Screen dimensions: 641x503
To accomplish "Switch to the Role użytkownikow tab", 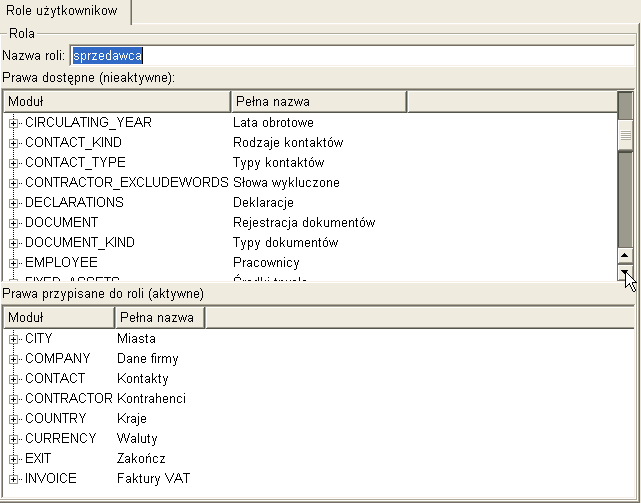I will [x=62, y=11].
